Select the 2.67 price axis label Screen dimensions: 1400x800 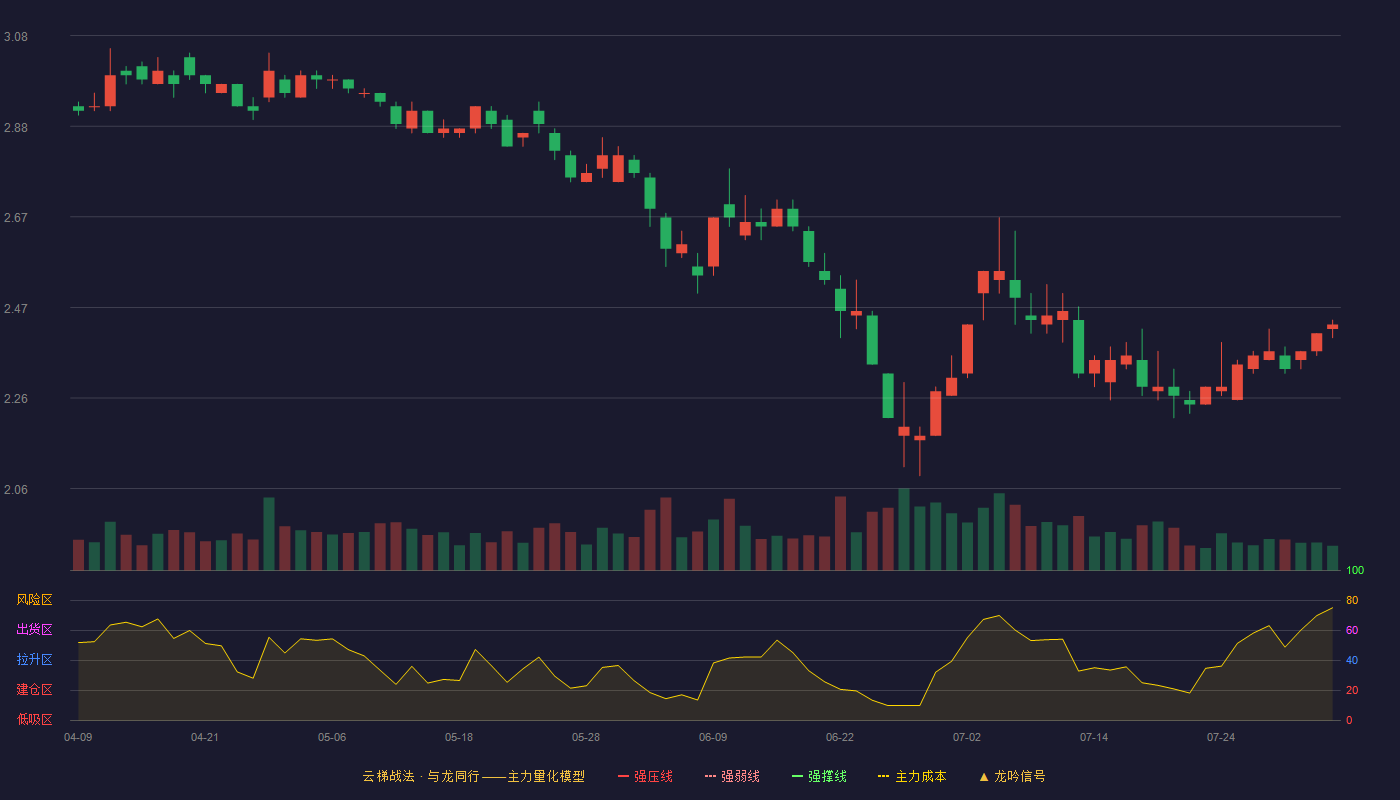pyautogui.click(x=16, y=218)
